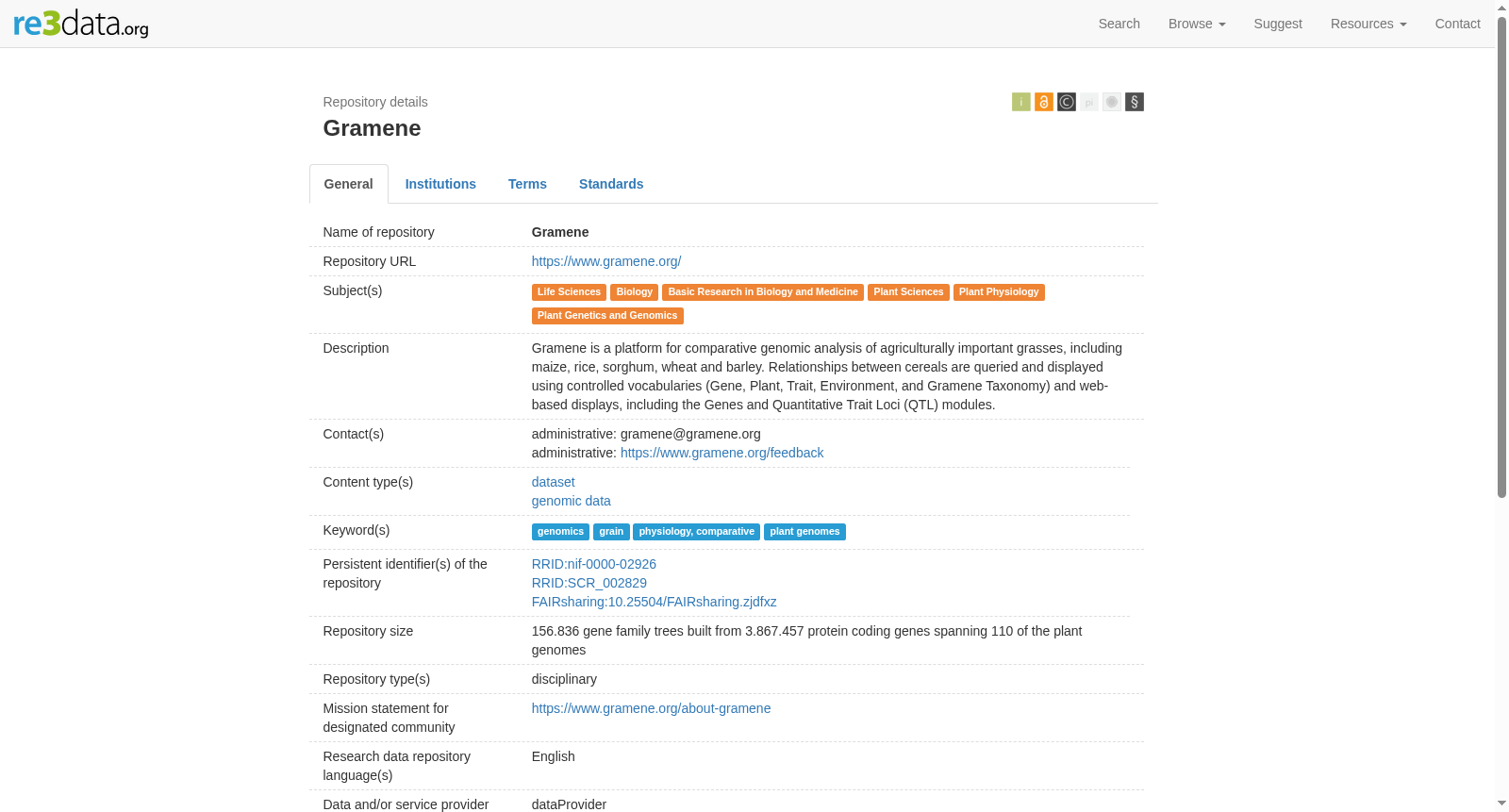Image resolution: width=1509 pixels, height=812 pixels.
Task: Click Basic Research in Biology and Medicine tag
Action: [x=763, y=292]
